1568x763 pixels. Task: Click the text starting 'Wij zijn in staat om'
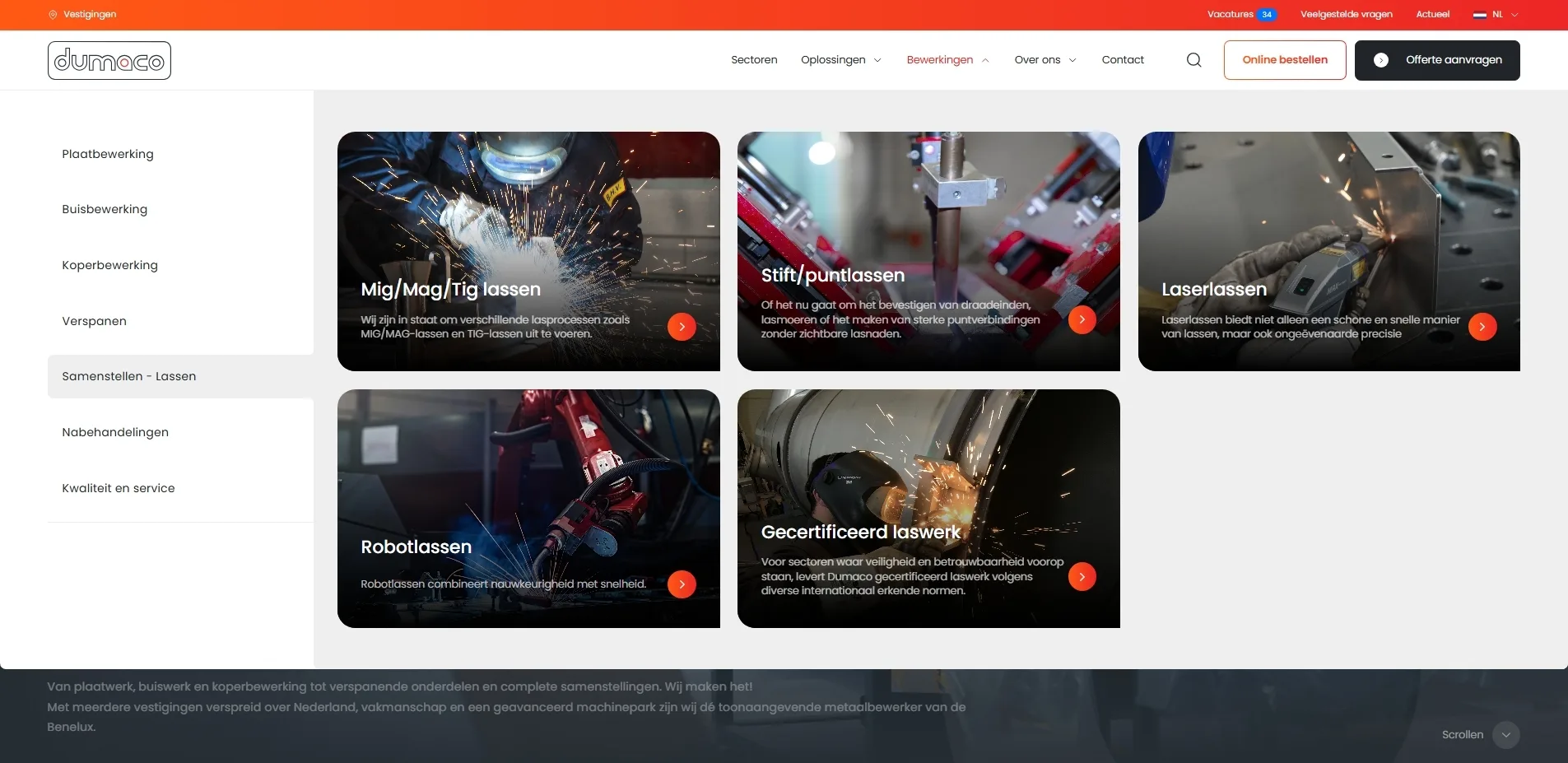click(x=496, y=327)
